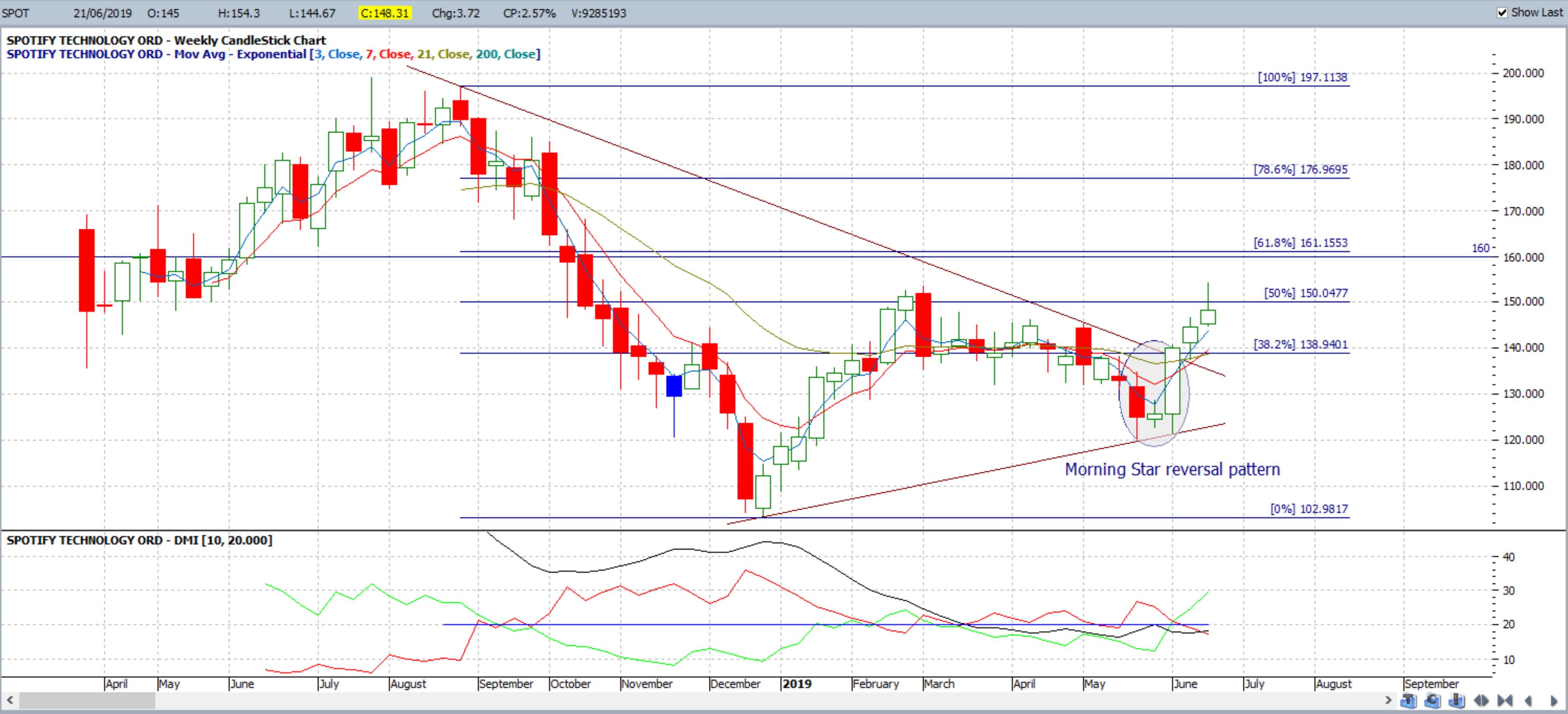Click the July month label after June 2019
Viewport: 1568px width, 714px height.
(x=1254, y=683)
